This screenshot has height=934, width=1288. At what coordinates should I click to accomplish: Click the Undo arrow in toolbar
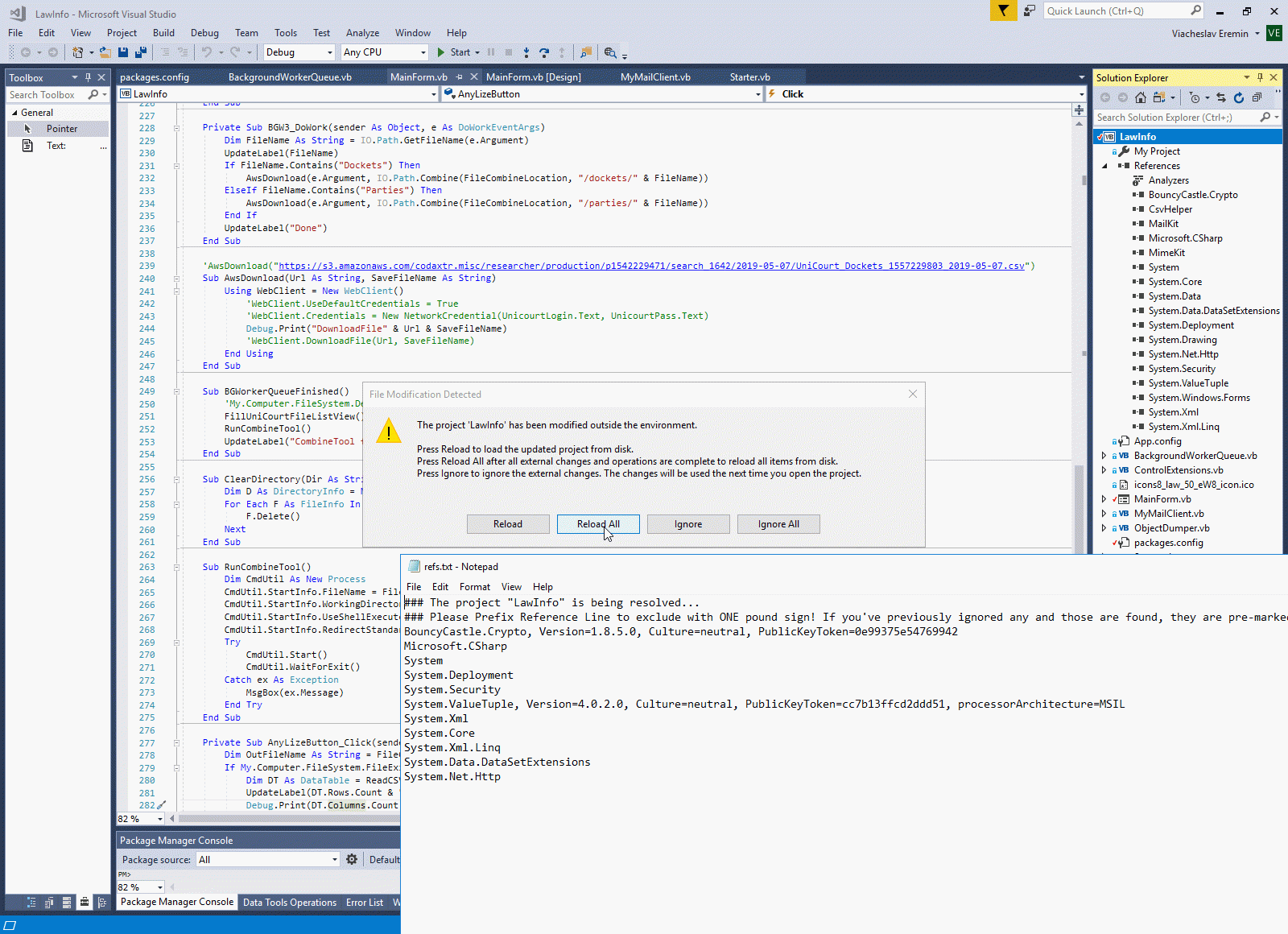207,52
